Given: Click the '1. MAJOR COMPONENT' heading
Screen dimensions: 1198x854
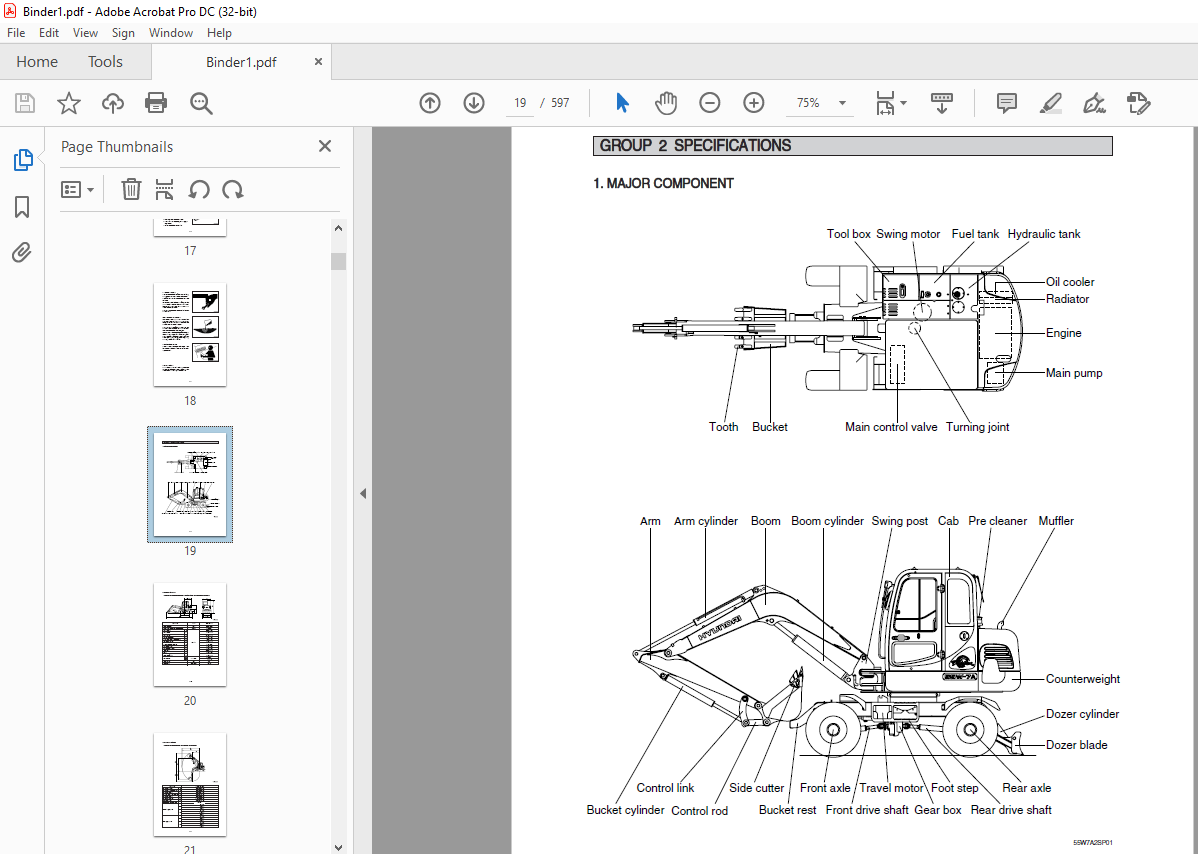Looking at the screenshot, I should tap(663, 183).
